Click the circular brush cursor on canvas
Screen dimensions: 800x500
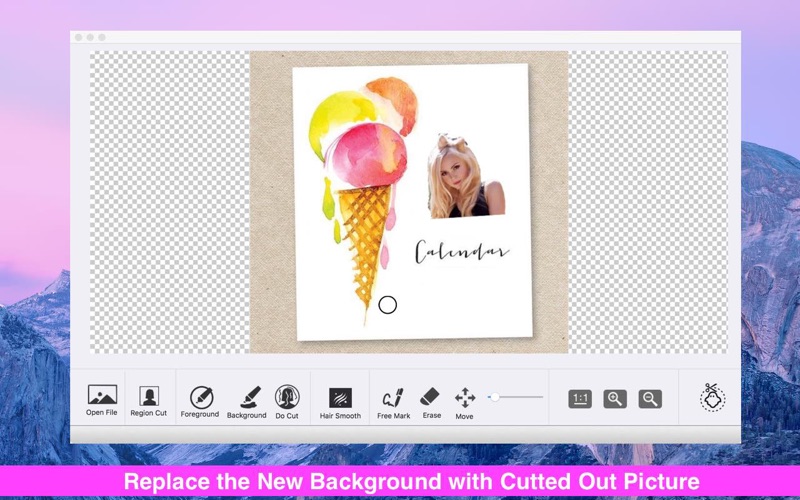388,305
